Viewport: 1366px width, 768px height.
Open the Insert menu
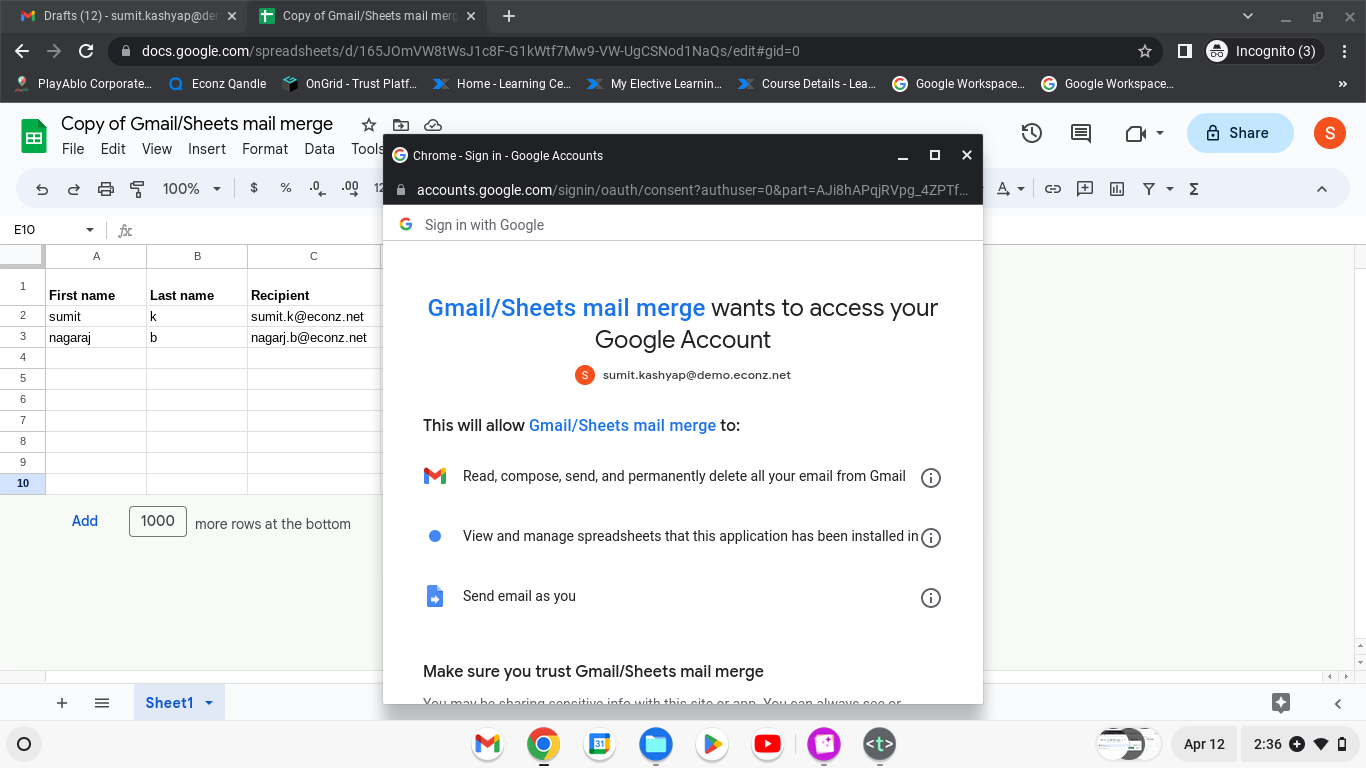click(x=207, y=149)
